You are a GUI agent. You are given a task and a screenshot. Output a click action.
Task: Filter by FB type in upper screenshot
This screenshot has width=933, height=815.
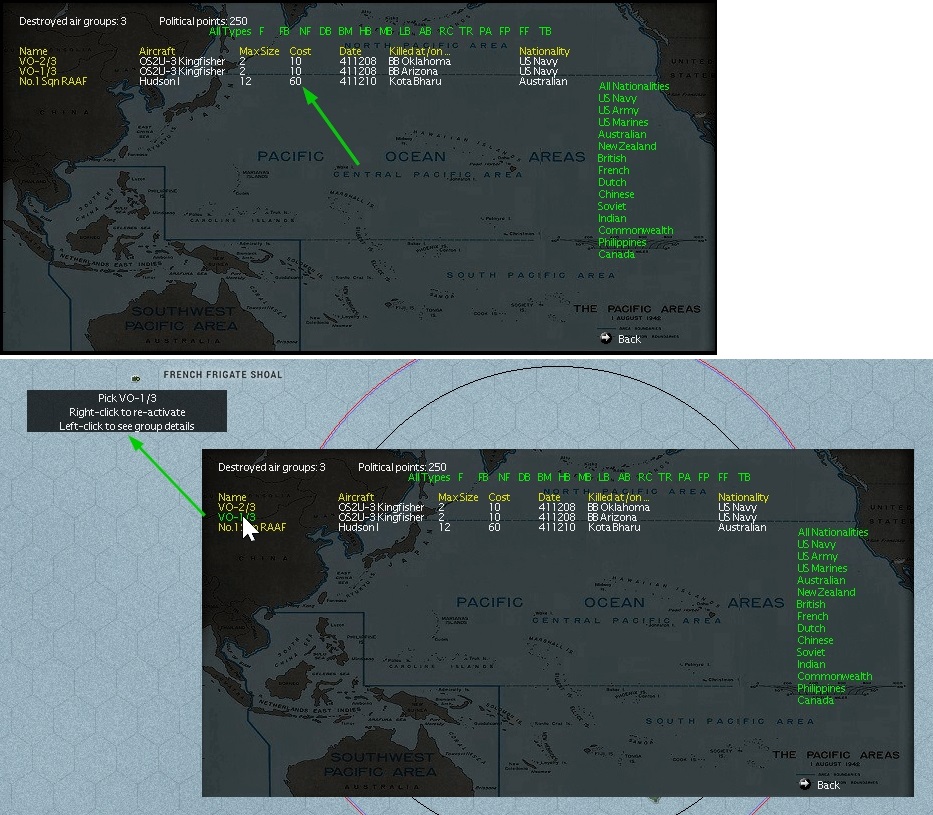click(284, 31)
